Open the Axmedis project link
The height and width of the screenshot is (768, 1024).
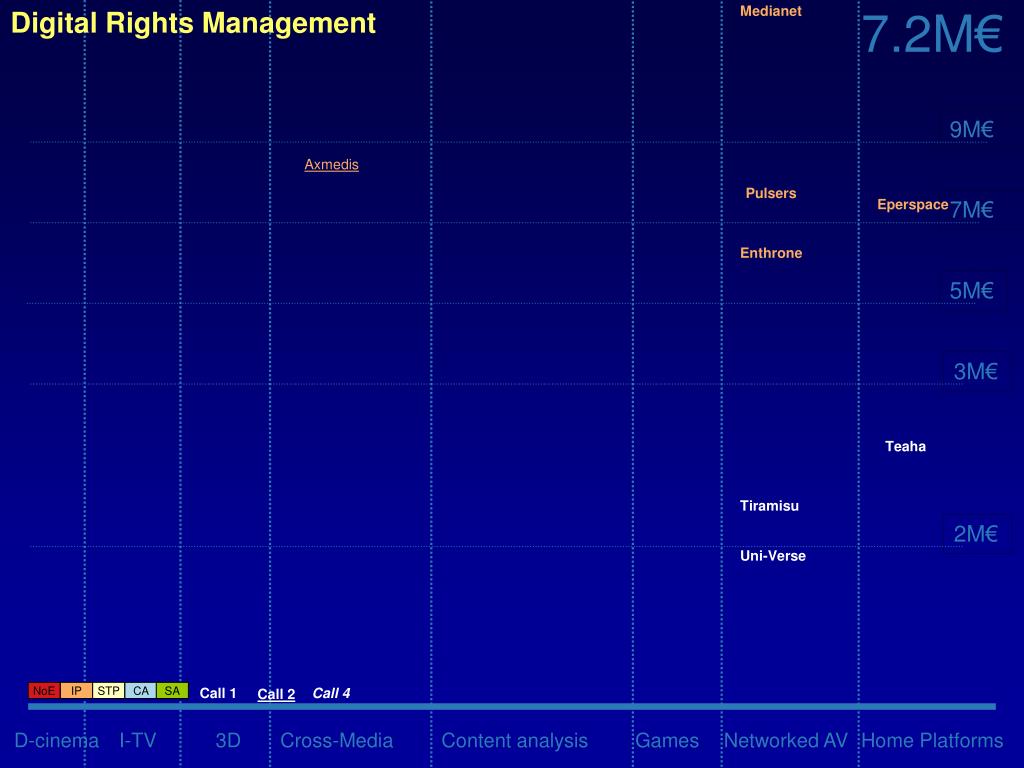click(x=331, y=165)
